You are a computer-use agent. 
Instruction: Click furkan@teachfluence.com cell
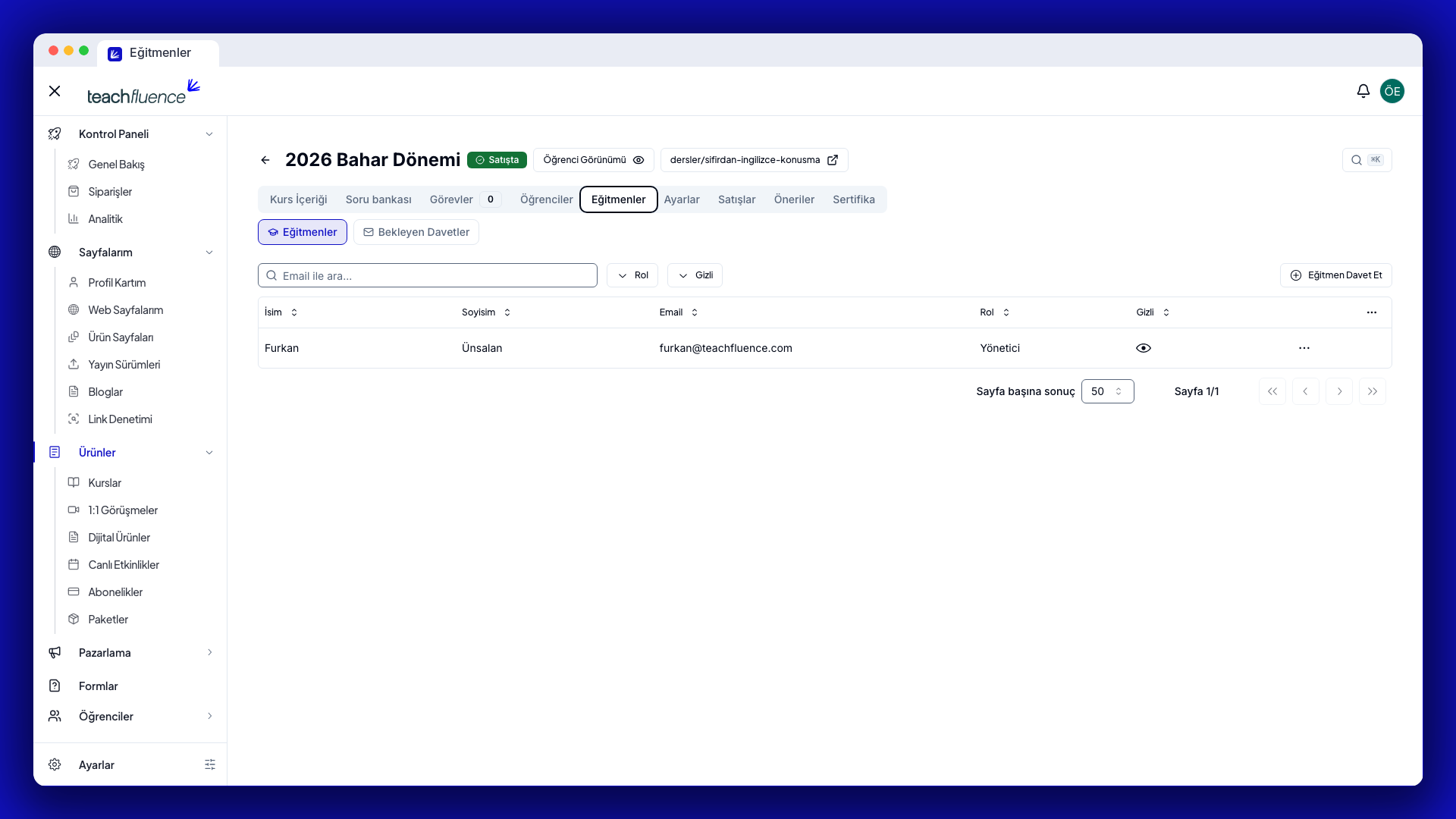[x=726, y=348]
